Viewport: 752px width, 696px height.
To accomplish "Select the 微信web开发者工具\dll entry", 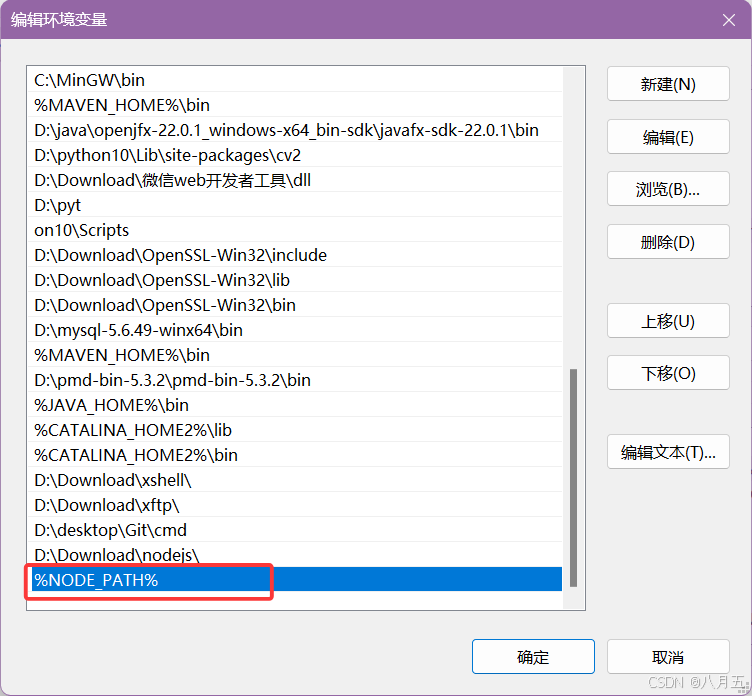I will coord(295,180).
